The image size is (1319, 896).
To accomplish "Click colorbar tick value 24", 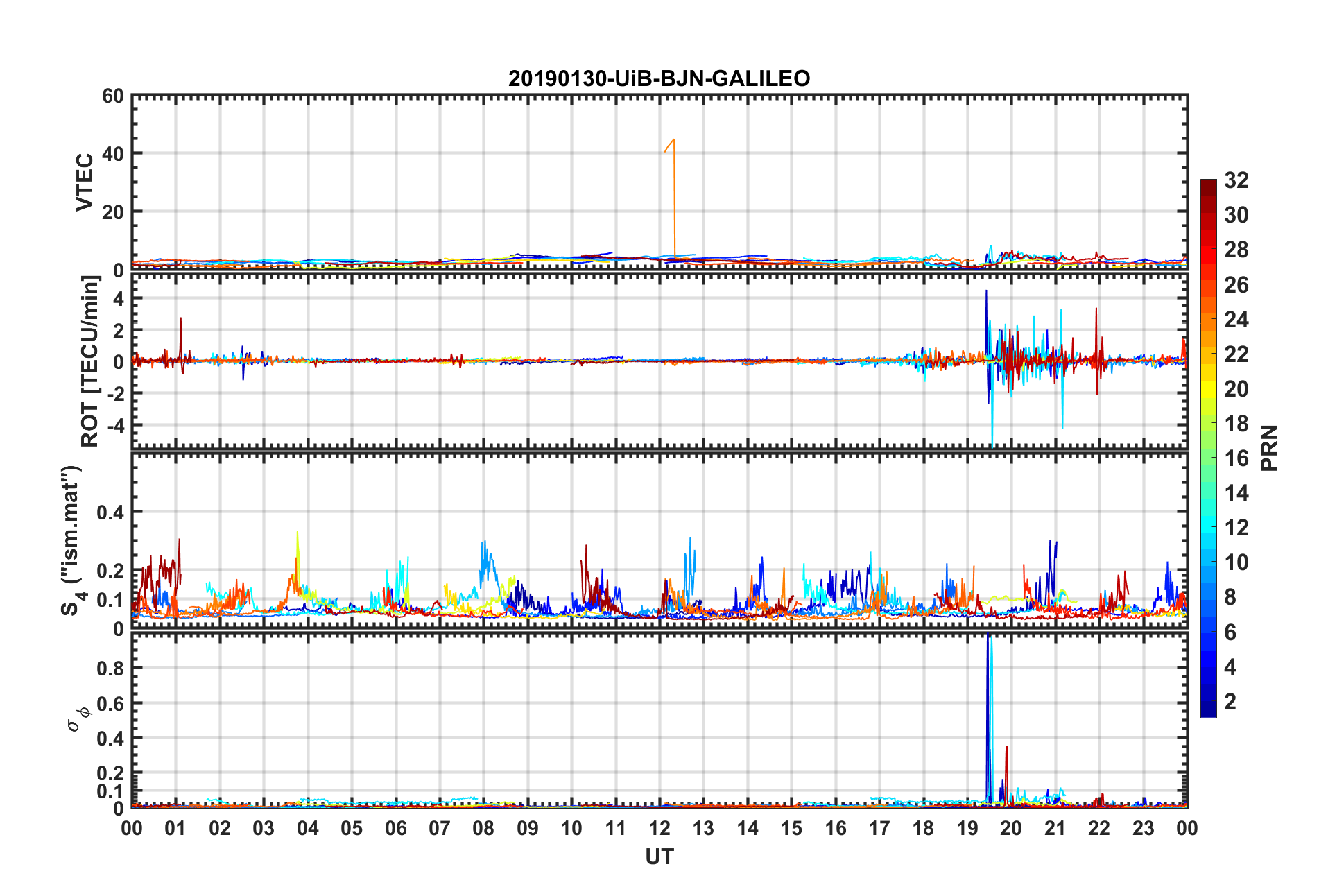I will (1236, 320).
